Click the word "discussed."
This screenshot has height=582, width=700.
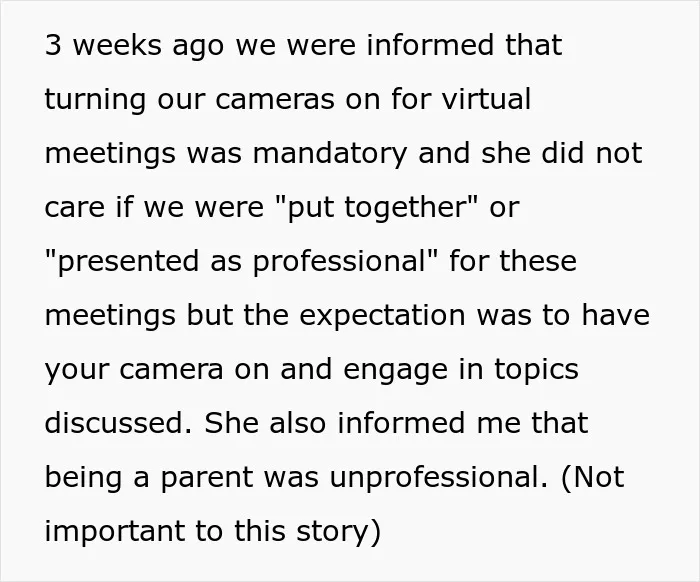pyautogui.click(x=118, y=423)
